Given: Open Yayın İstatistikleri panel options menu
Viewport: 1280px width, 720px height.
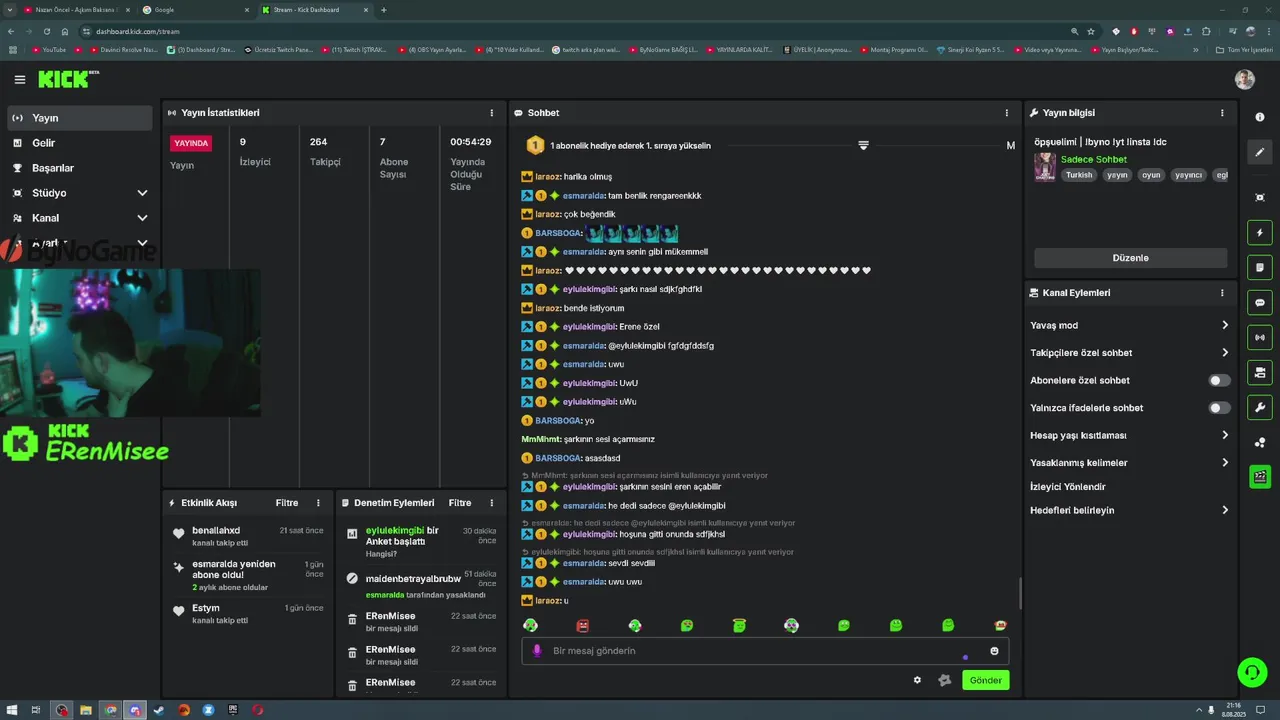Looking at the screenshot, I should [x=491, y=113].
